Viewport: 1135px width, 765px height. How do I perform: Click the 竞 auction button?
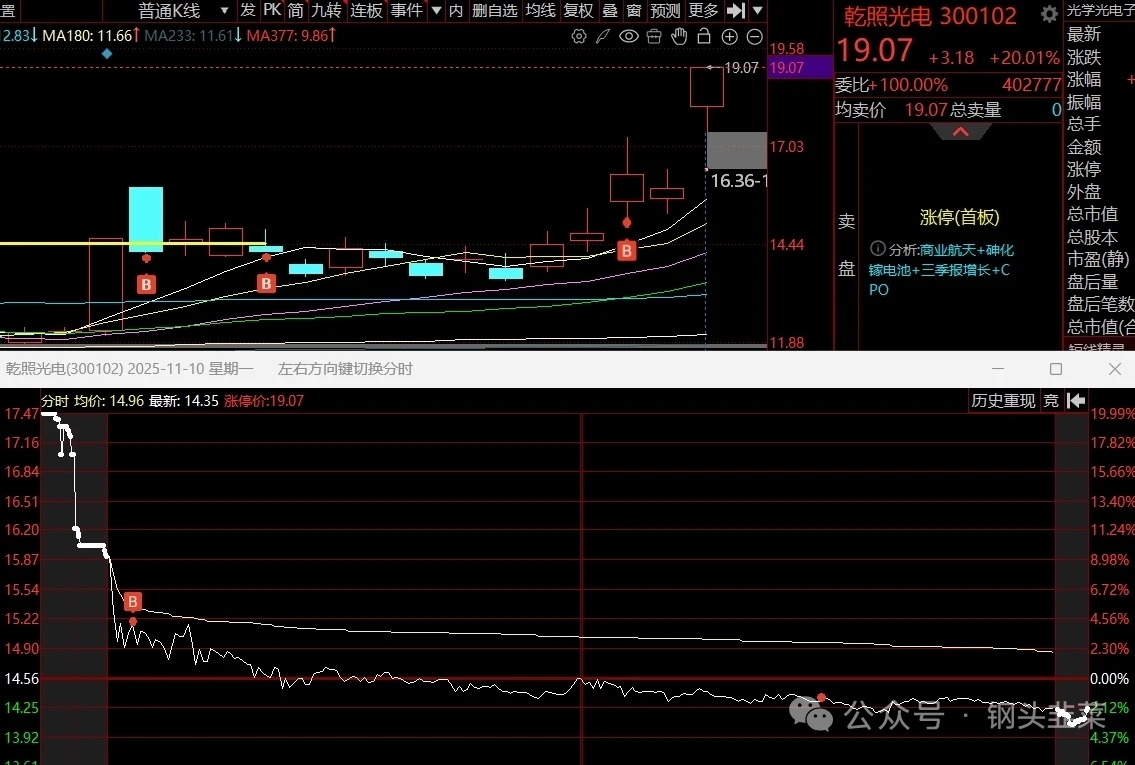click(x=1051, y=400)
